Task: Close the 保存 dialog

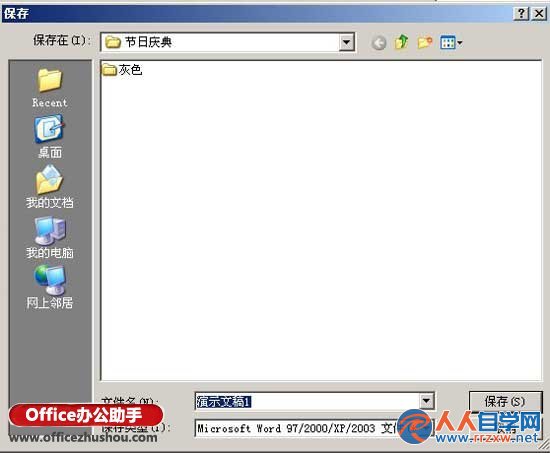Action: (x=539, y=14)
